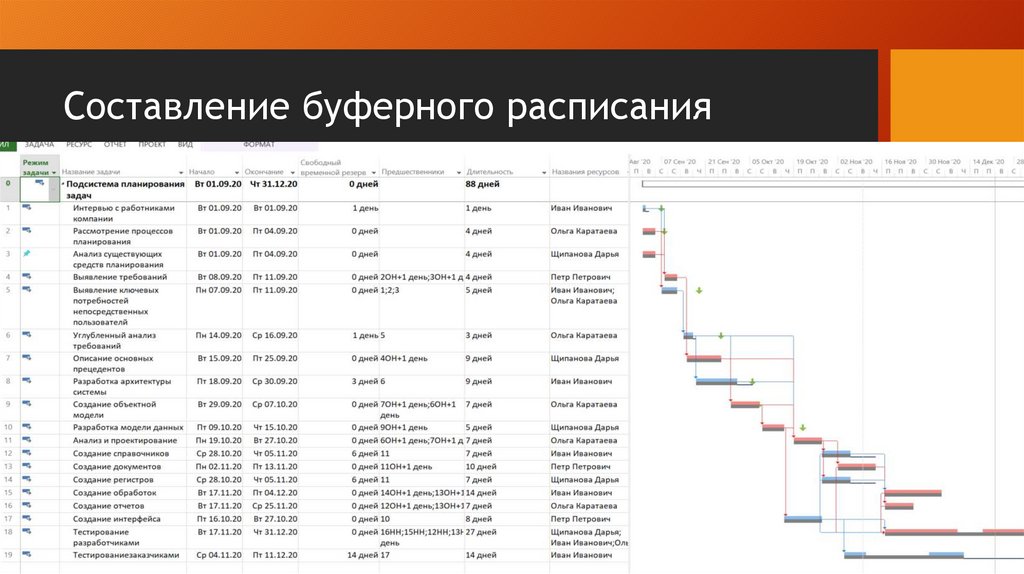Click predecessors cell '11ОН+1 день'

pyautogui.click(x=406, y=466)
